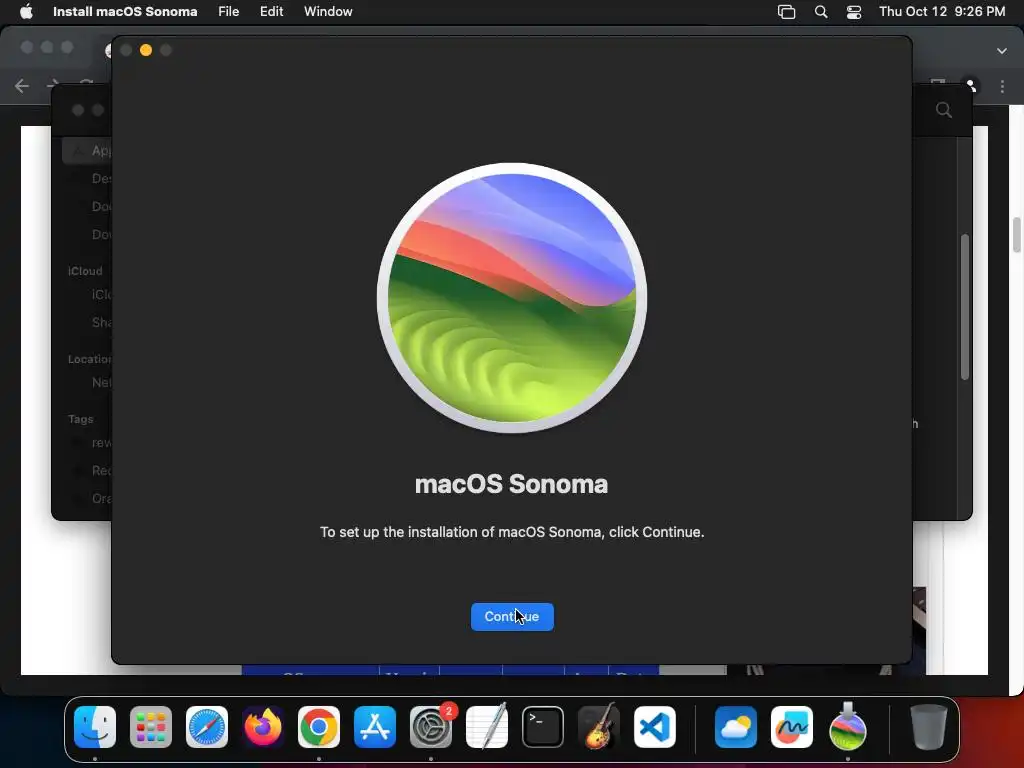Click the Finder window search icon

[944, 110]
